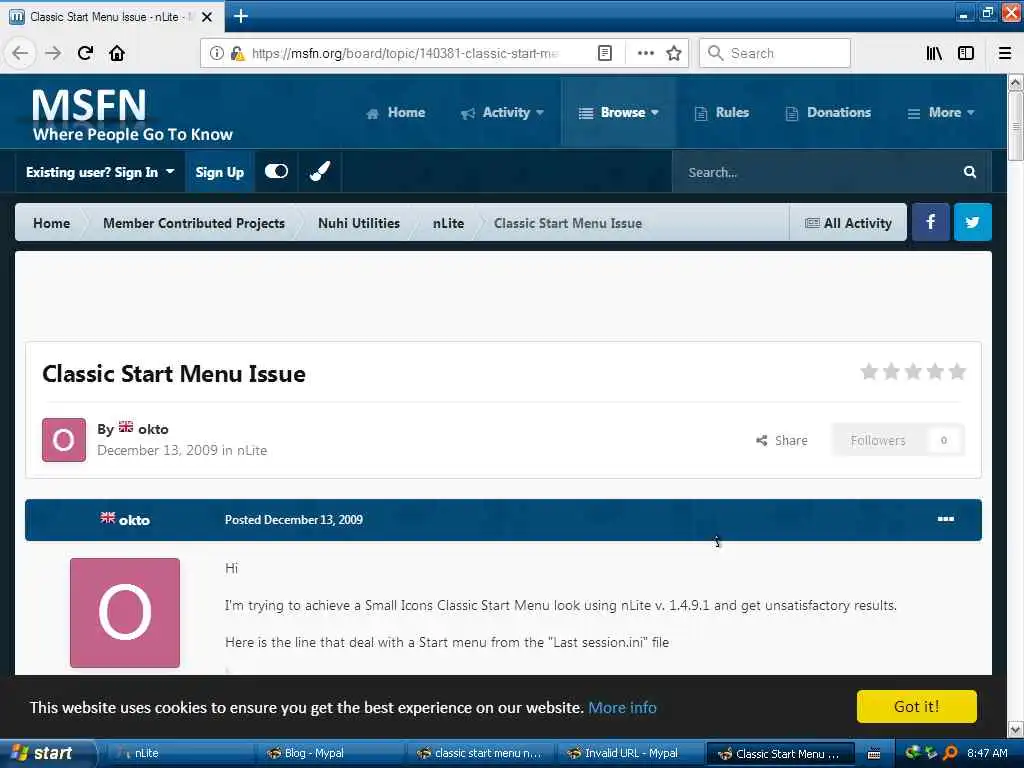Viewport: 1024px width, 768px height.
Task: Bookmark this page with the star icon
Action: [674, 54]
